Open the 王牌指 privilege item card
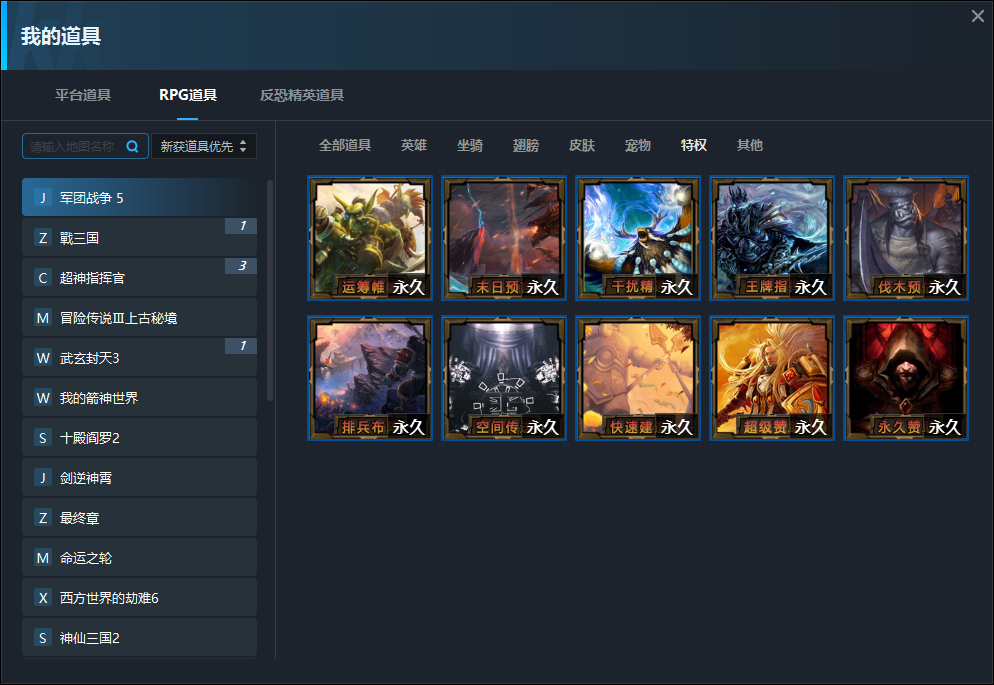The image size is (994, 685). 772,238
